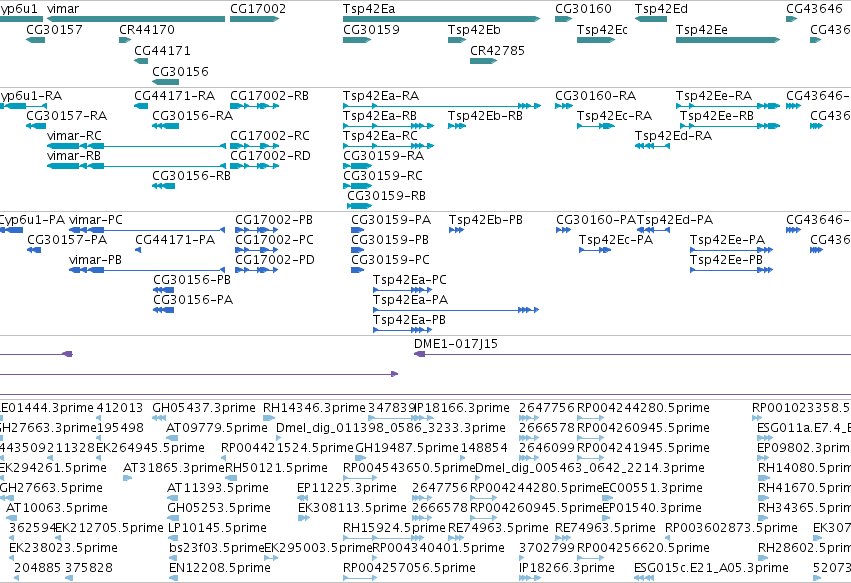Image resolution: width=851 pixels, height=583 pixels.
Task: Select the Tsp42Ec gene label
Action: click(602, 29)
